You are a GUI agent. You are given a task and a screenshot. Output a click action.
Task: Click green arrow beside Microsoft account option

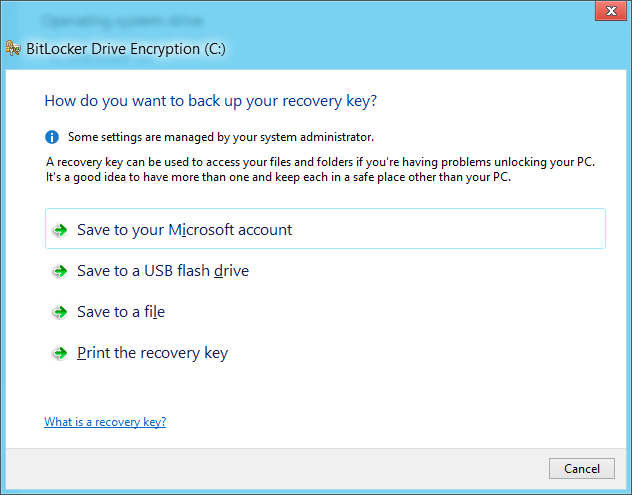[60, 230]
